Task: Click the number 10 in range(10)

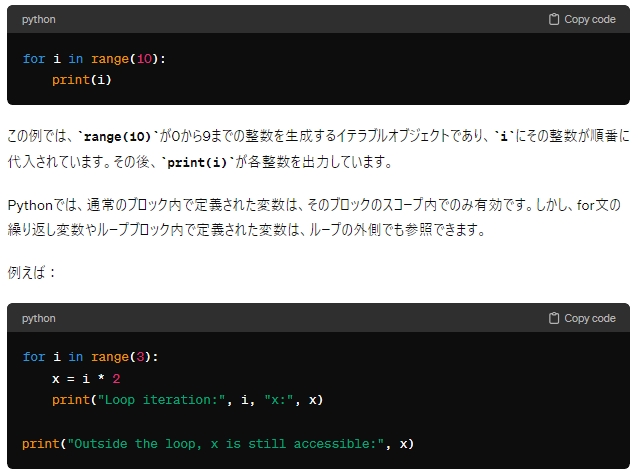Action: coord(144,59)
